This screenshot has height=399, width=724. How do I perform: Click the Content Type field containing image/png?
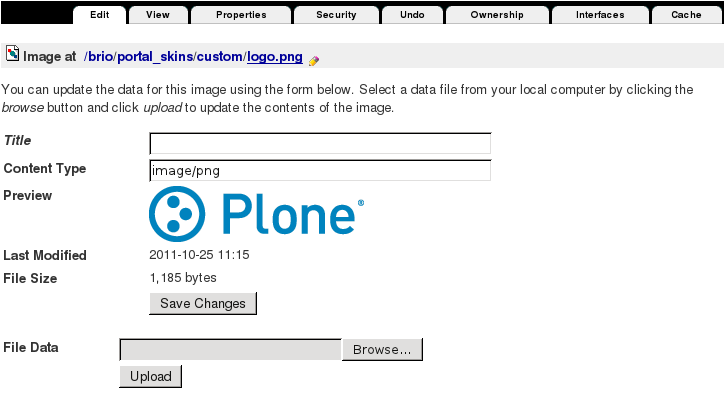coord(320,170)
